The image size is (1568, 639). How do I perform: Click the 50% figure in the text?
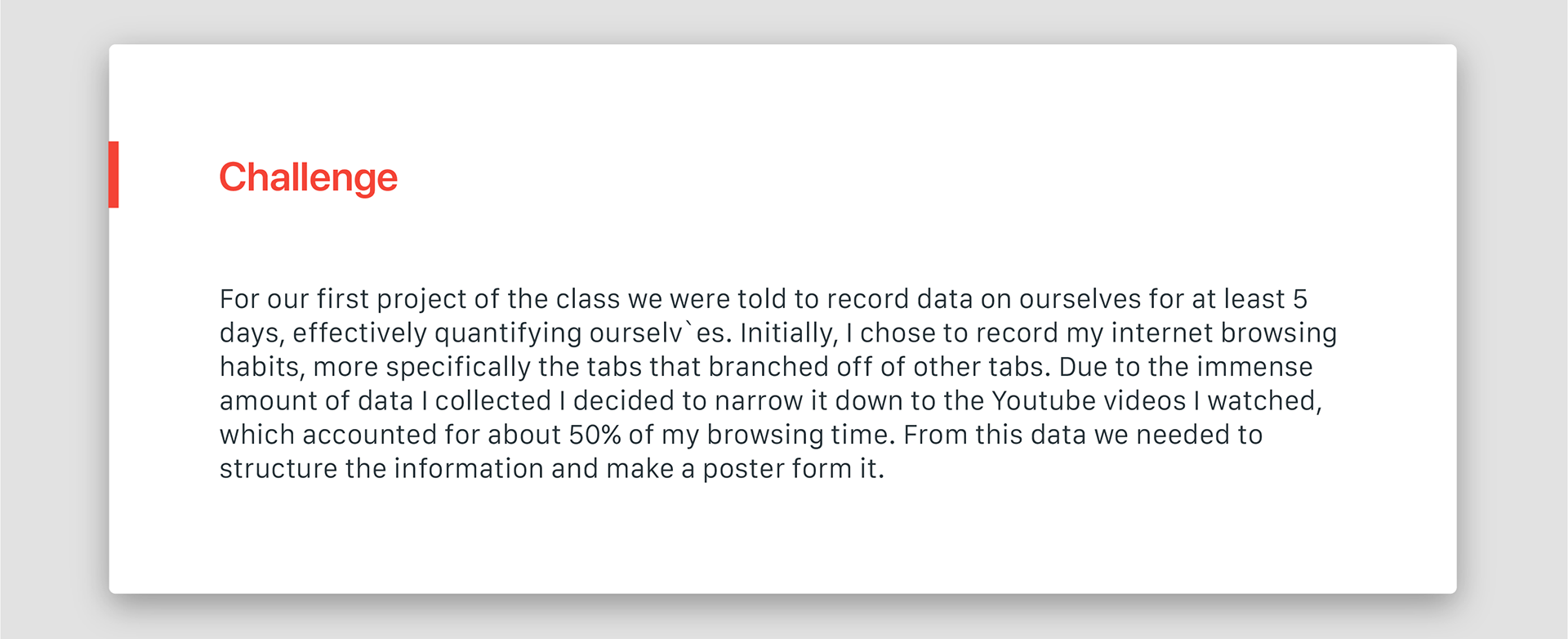(x=595, y=435)
